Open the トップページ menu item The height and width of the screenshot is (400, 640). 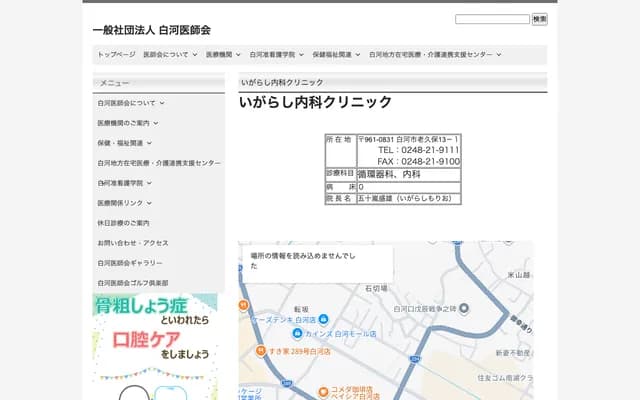tap(116, 54)
